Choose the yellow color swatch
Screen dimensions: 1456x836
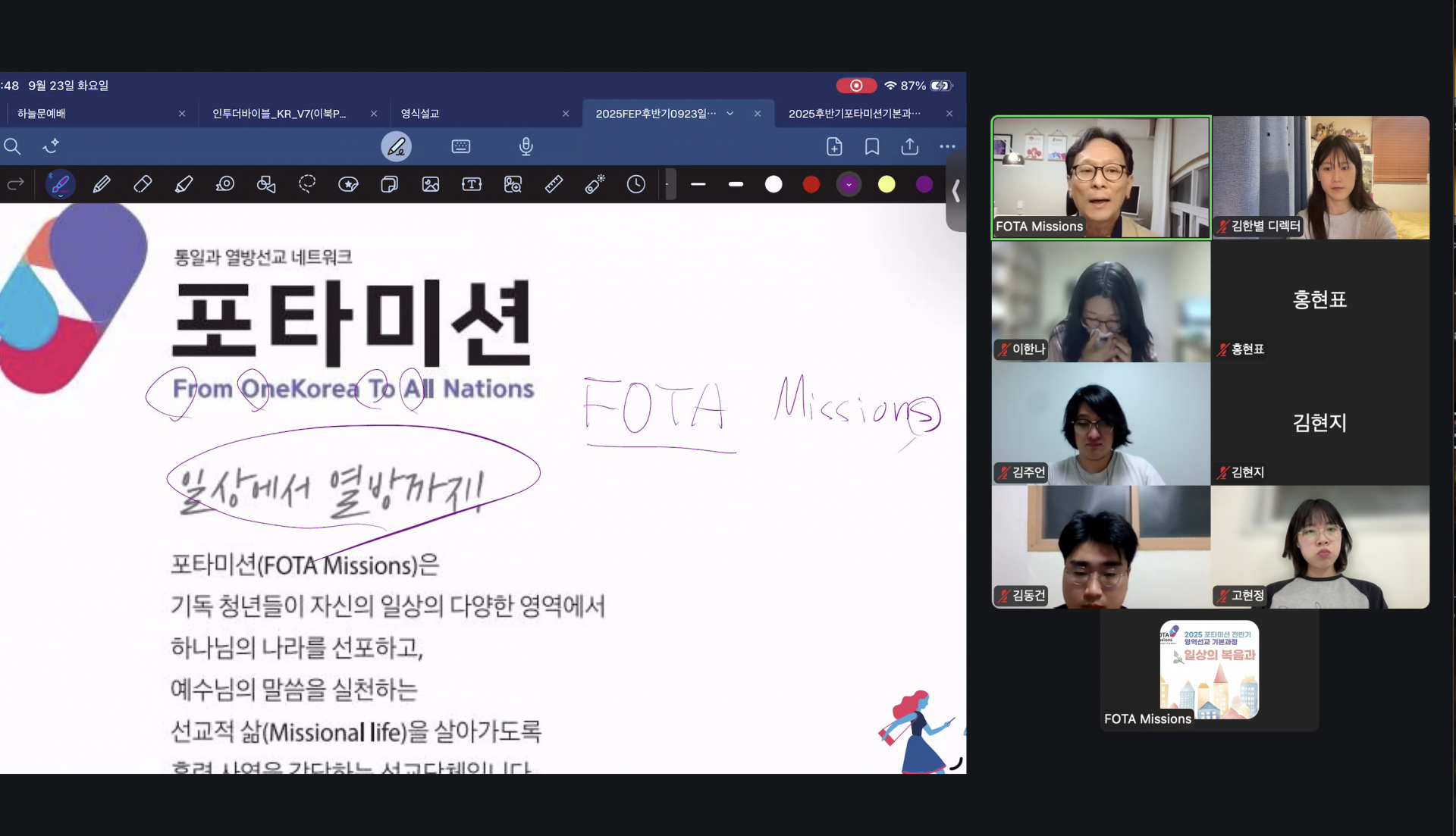886,184
